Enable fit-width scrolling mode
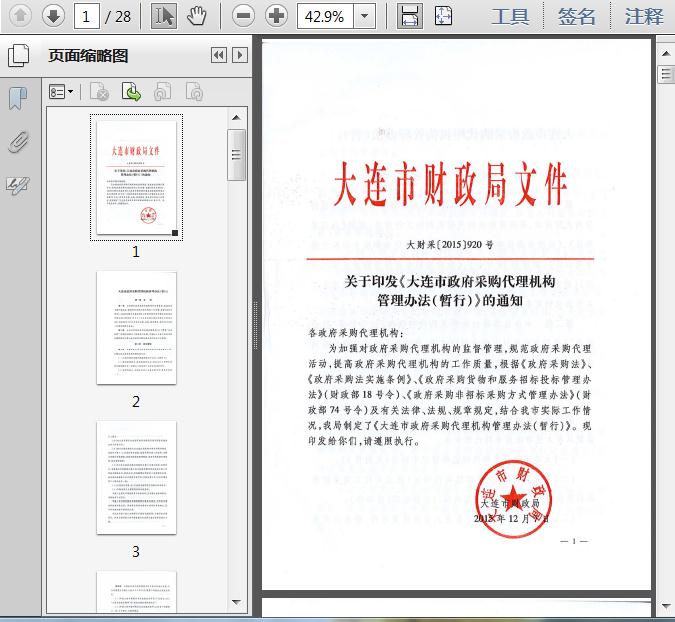This screenshot has width=675, height=622. point(409,16)
